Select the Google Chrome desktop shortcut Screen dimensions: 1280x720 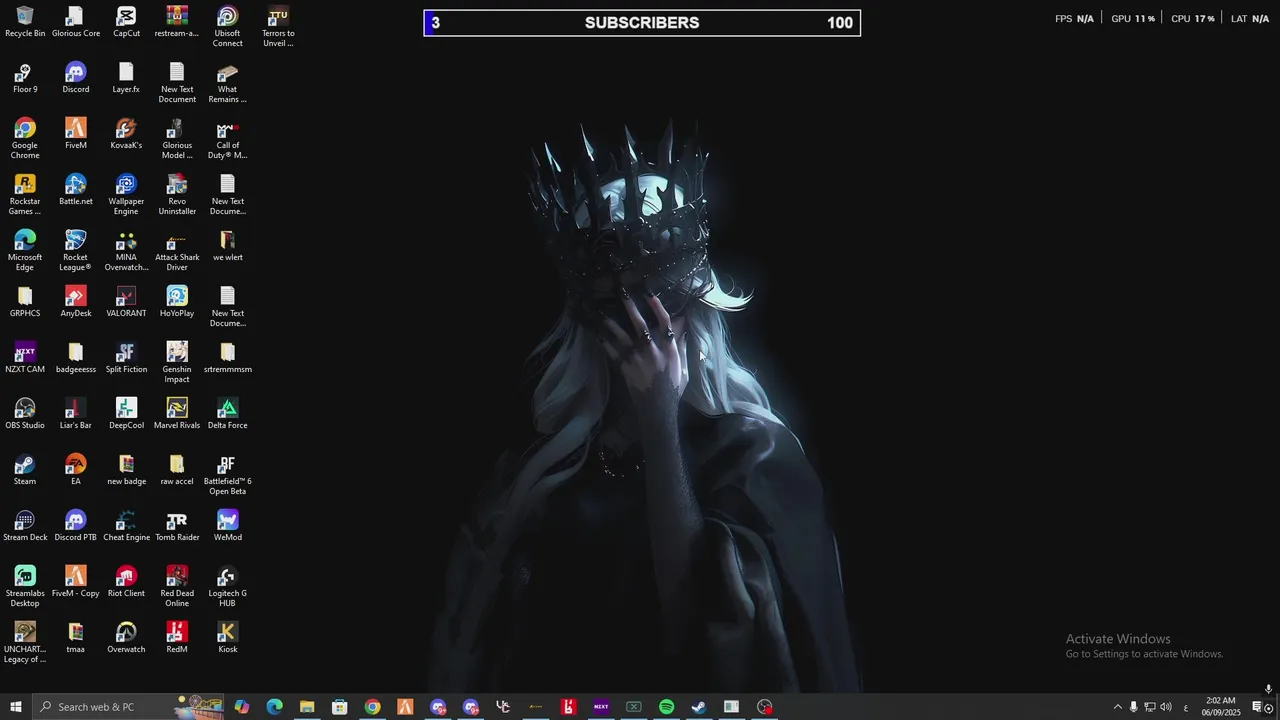25,139
